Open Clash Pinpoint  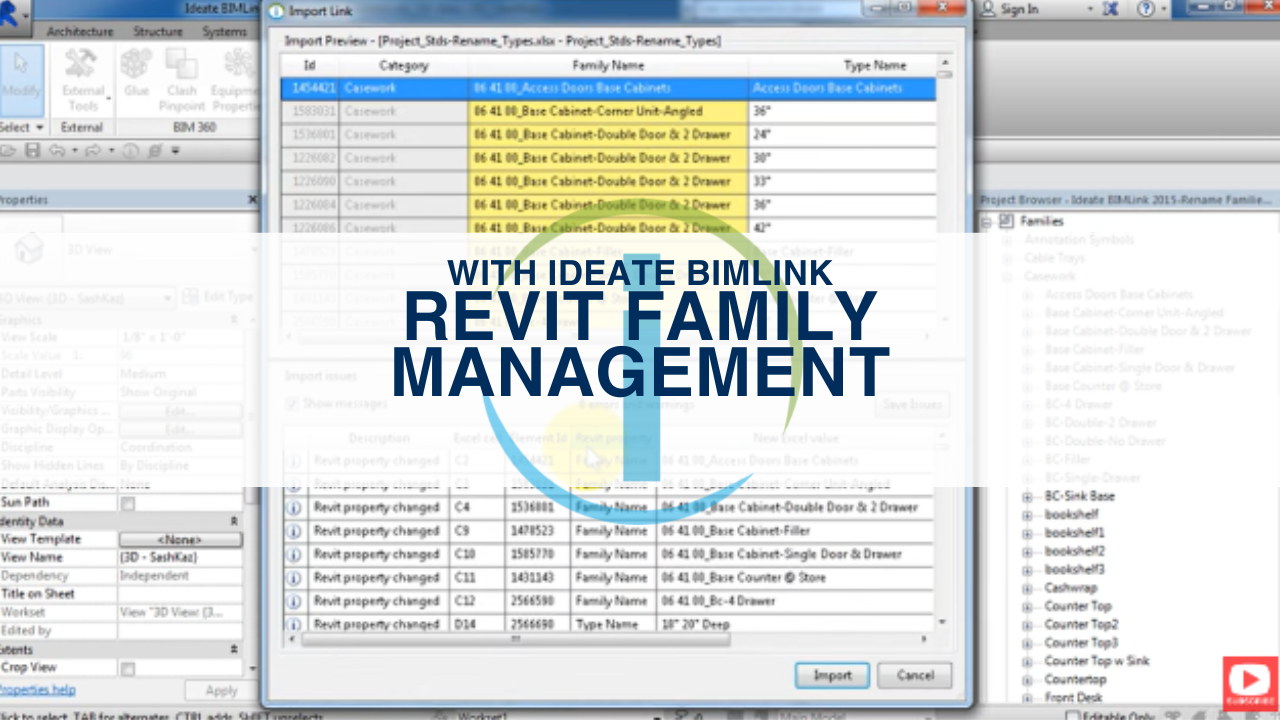[183, 85]
